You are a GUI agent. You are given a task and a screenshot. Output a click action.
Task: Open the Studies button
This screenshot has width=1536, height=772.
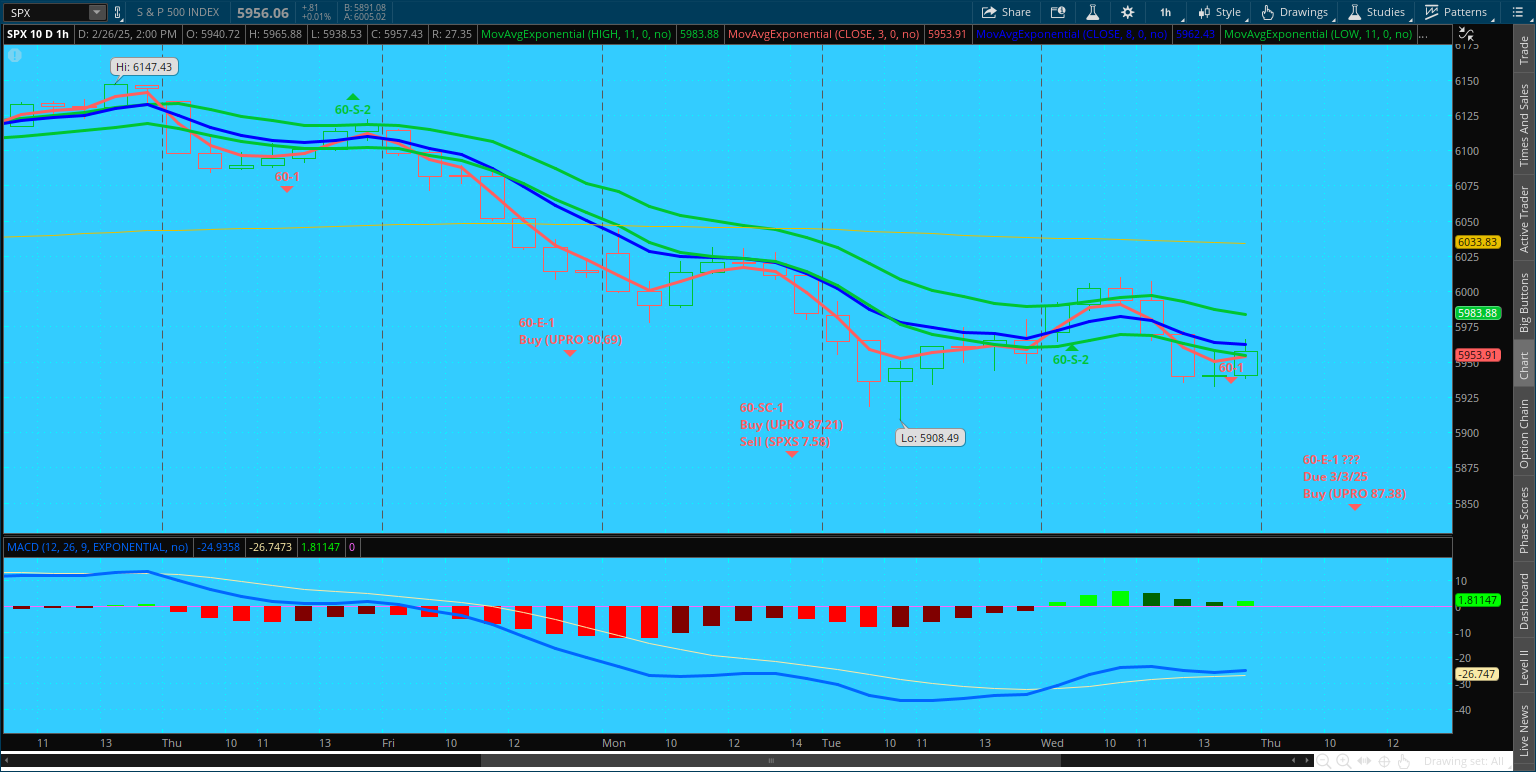[1376, 12]
